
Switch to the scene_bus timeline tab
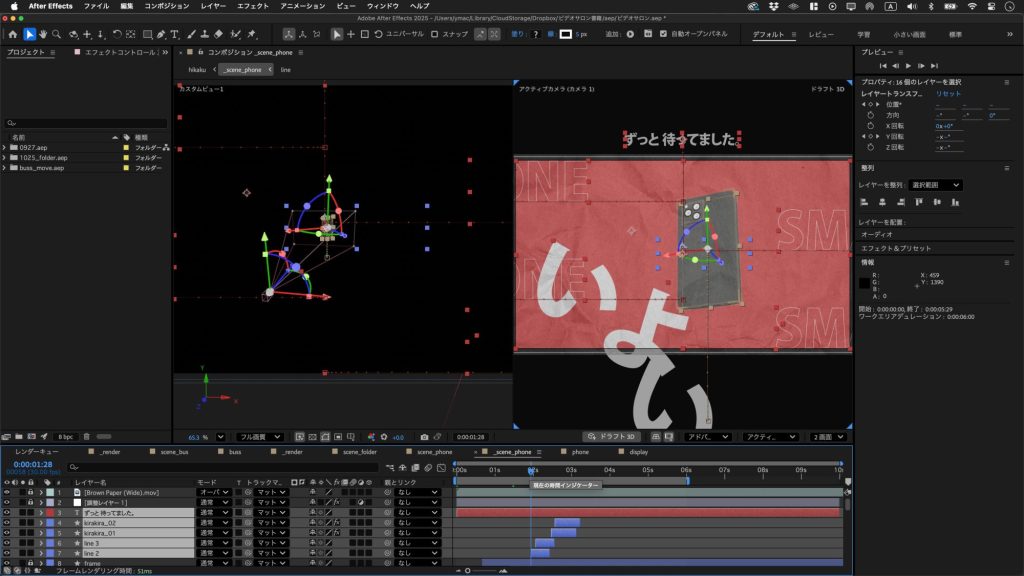(x=176, y=452)
